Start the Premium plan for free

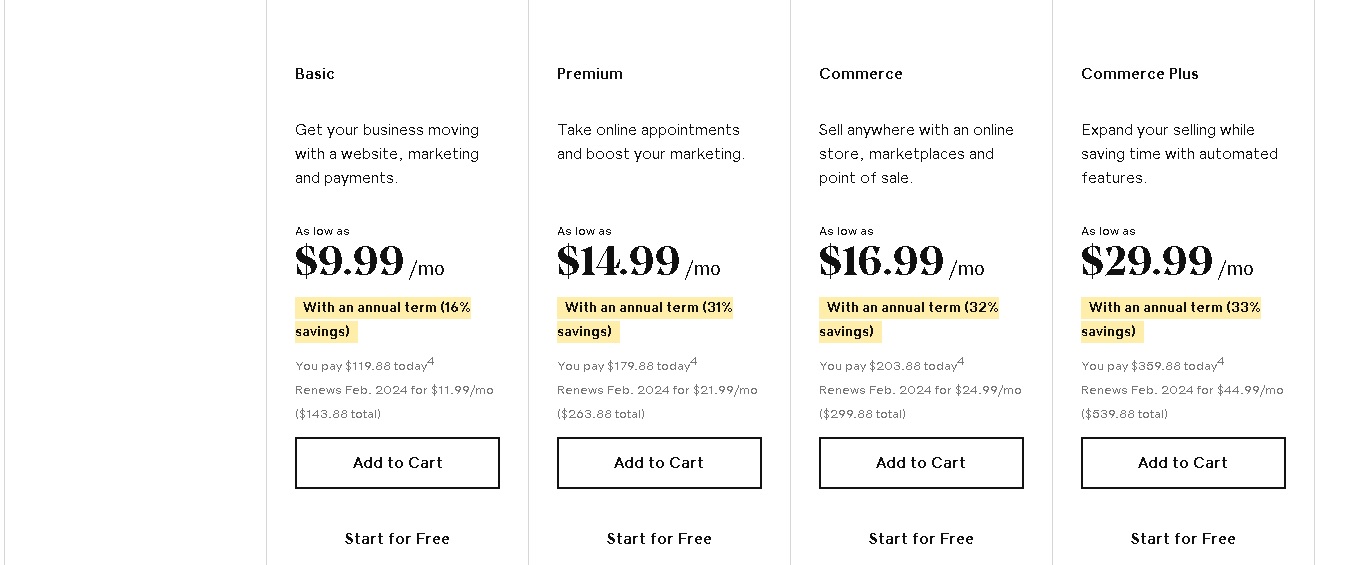[x=659, y=539]
